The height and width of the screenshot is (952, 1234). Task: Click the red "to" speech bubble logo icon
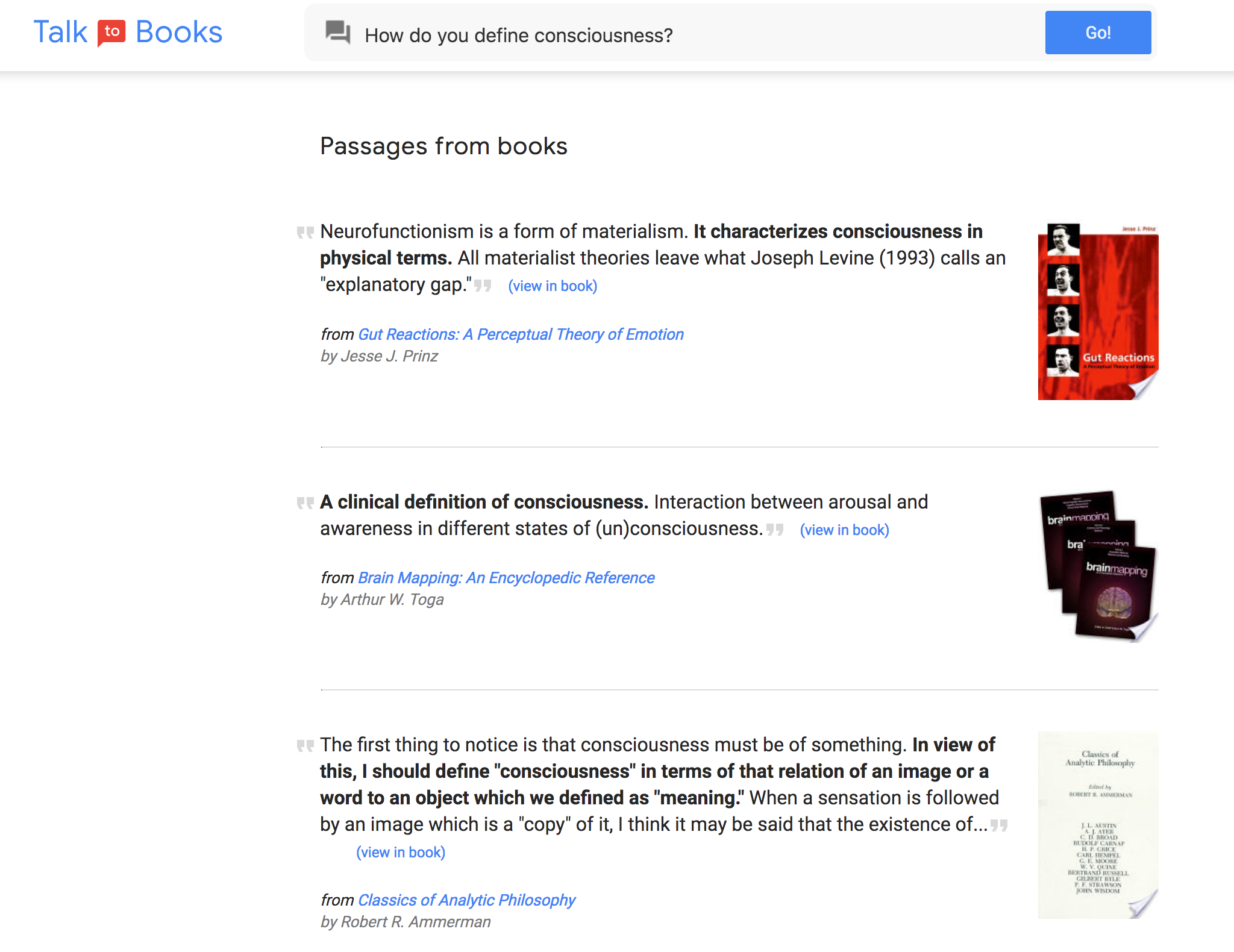(x=111, y=33)
